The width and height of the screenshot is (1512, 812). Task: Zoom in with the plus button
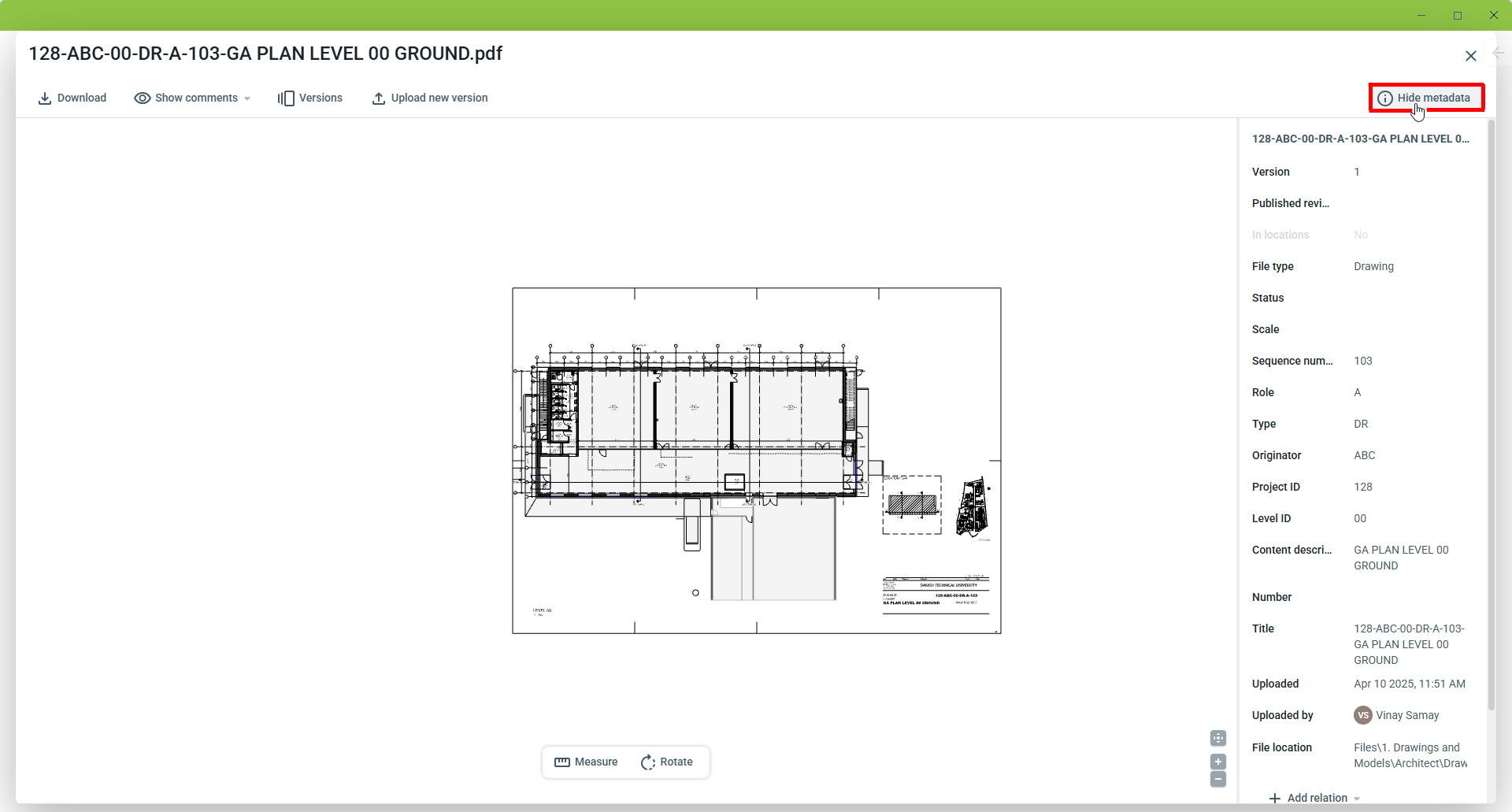pyautogui.click(x=1218, y=762)
